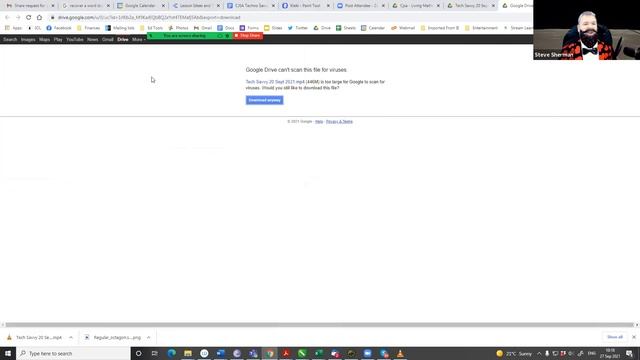Open the Drive bookmark
This screenshot has width=640, height=360.
coord(322,28)
